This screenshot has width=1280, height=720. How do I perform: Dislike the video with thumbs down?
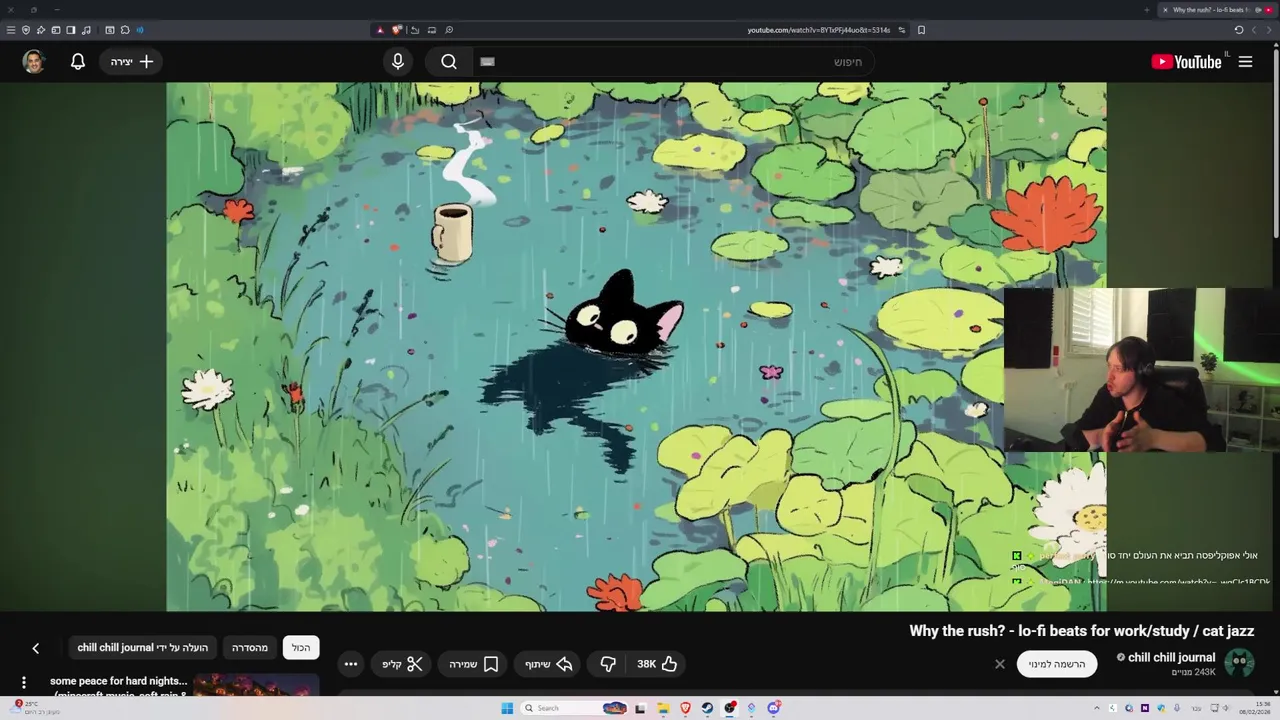click(608, 664)
